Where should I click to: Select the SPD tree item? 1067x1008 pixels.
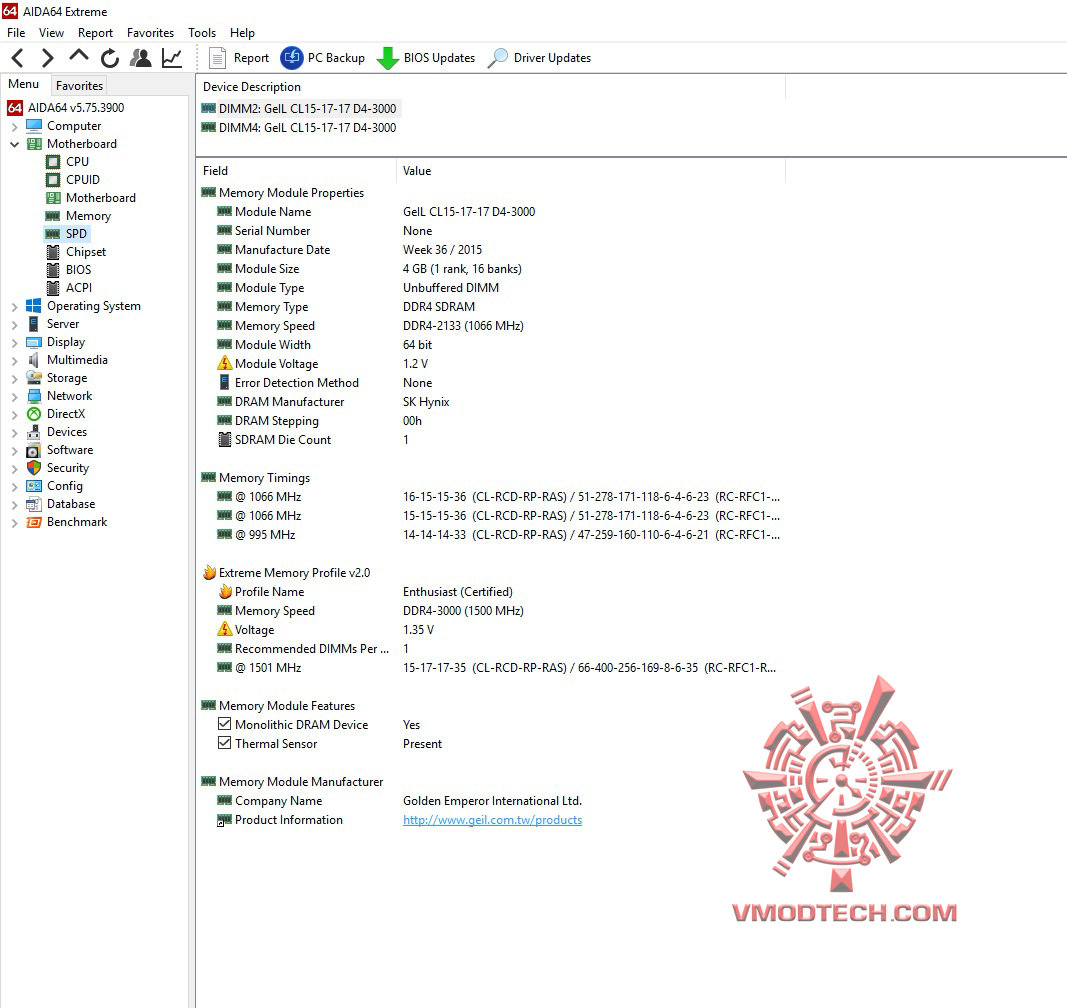tap(76, 233)
